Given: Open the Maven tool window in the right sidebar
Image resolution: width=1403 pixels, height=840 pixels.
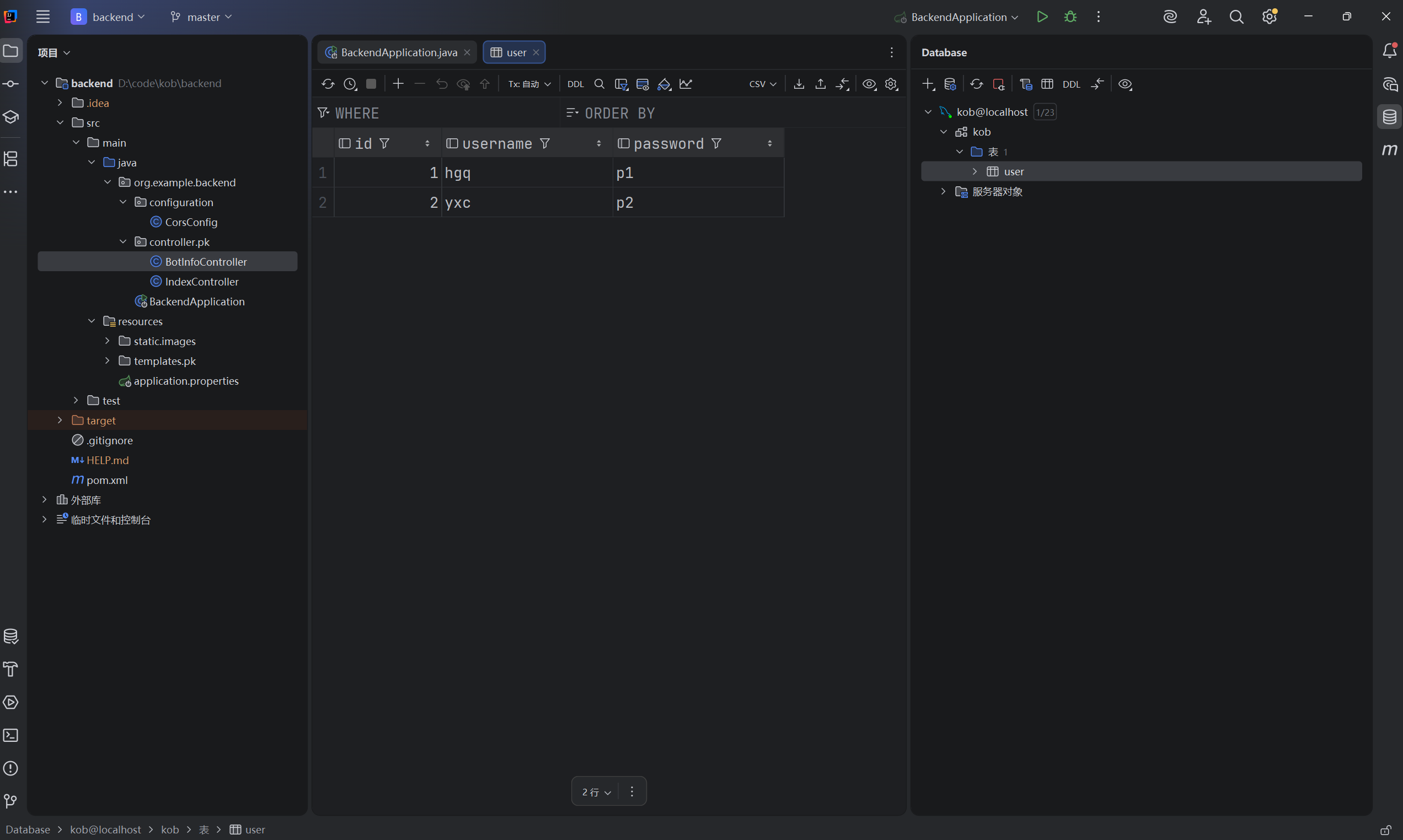Looking at the screenshot, I should (1389, 150).
